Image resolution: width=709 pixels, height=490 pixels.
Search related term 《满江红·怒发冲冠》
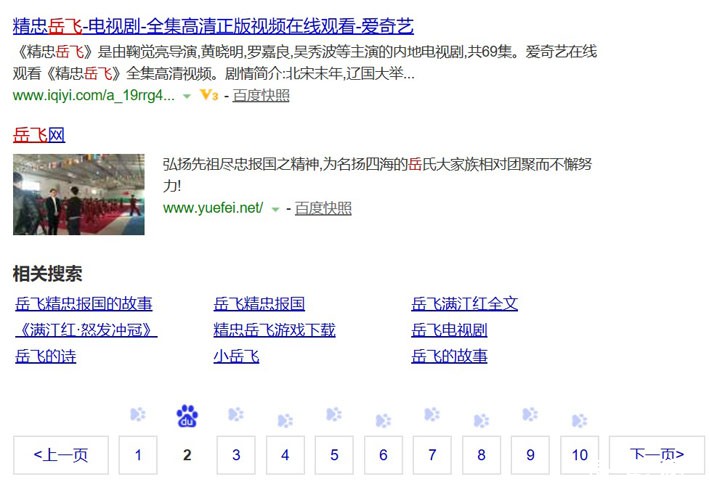(x=86, y=330)
